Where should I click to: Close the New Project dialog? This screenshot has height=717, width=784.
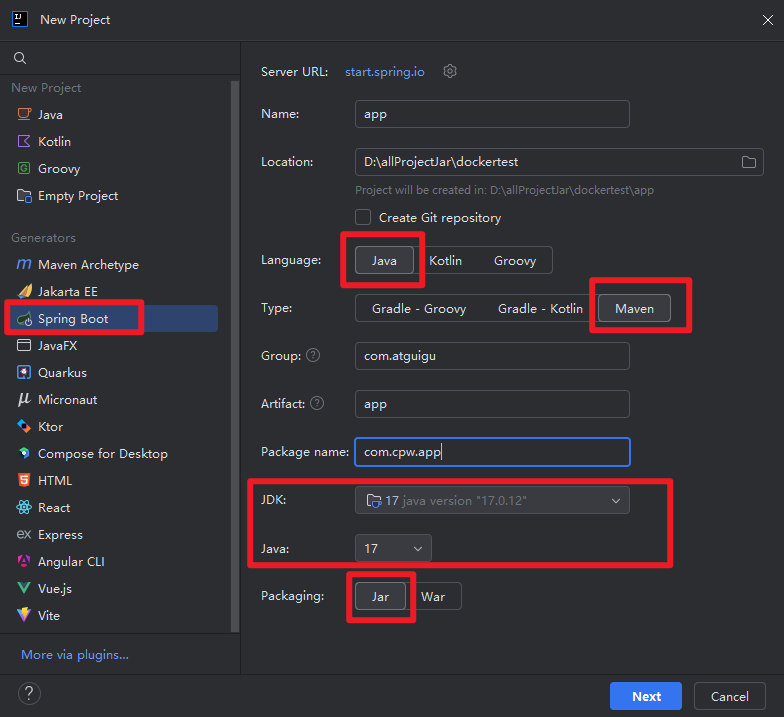(768, 20)
